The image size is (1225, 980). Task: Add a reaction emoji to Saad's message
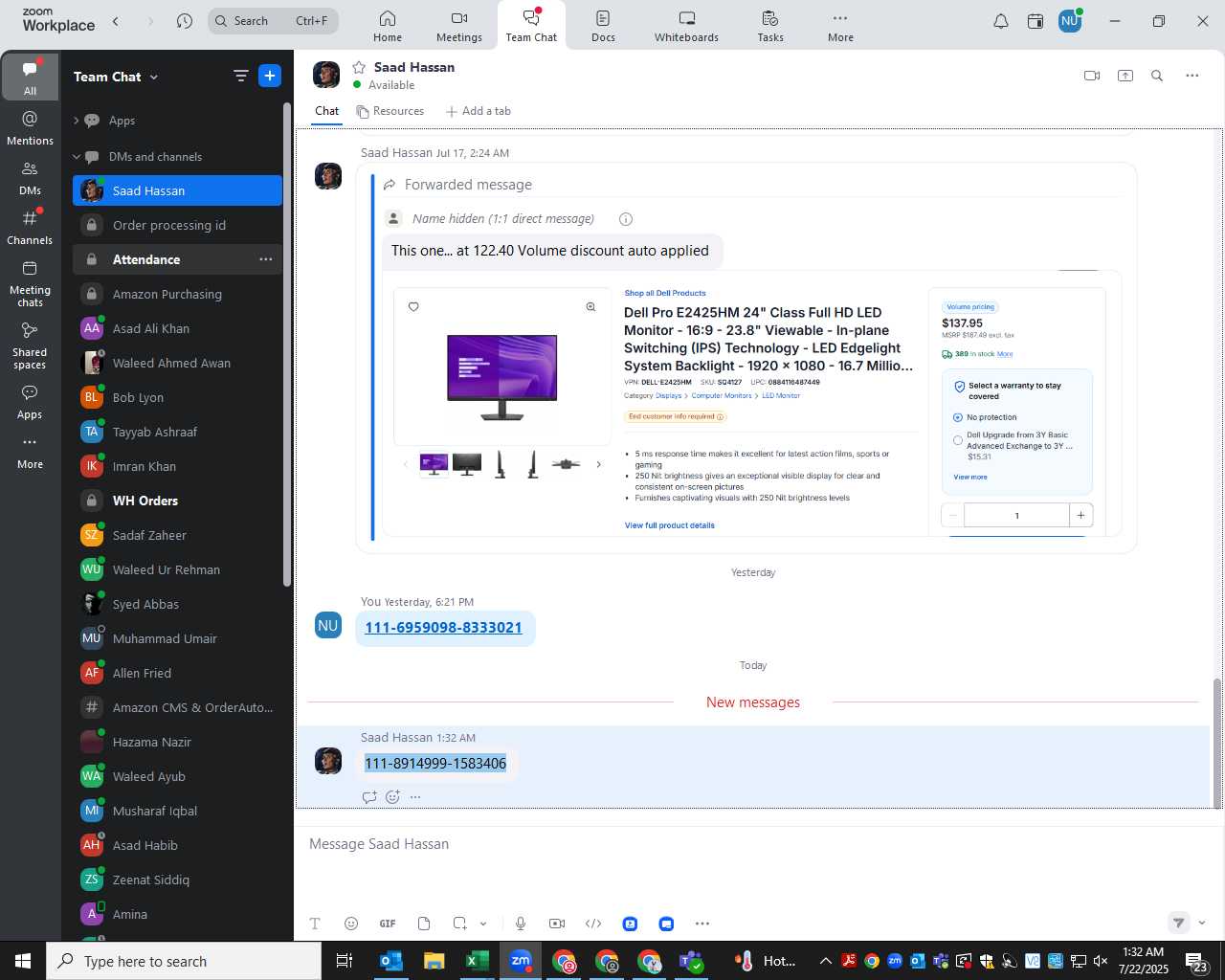pyautogui.click(x=392, y=797)
